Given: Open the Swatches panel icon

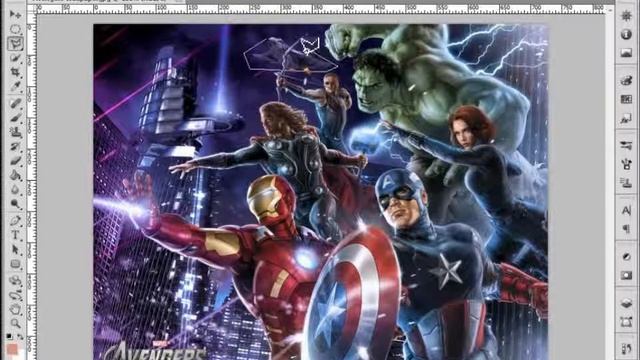Looking at the screenshot, I should pos(626,99).
